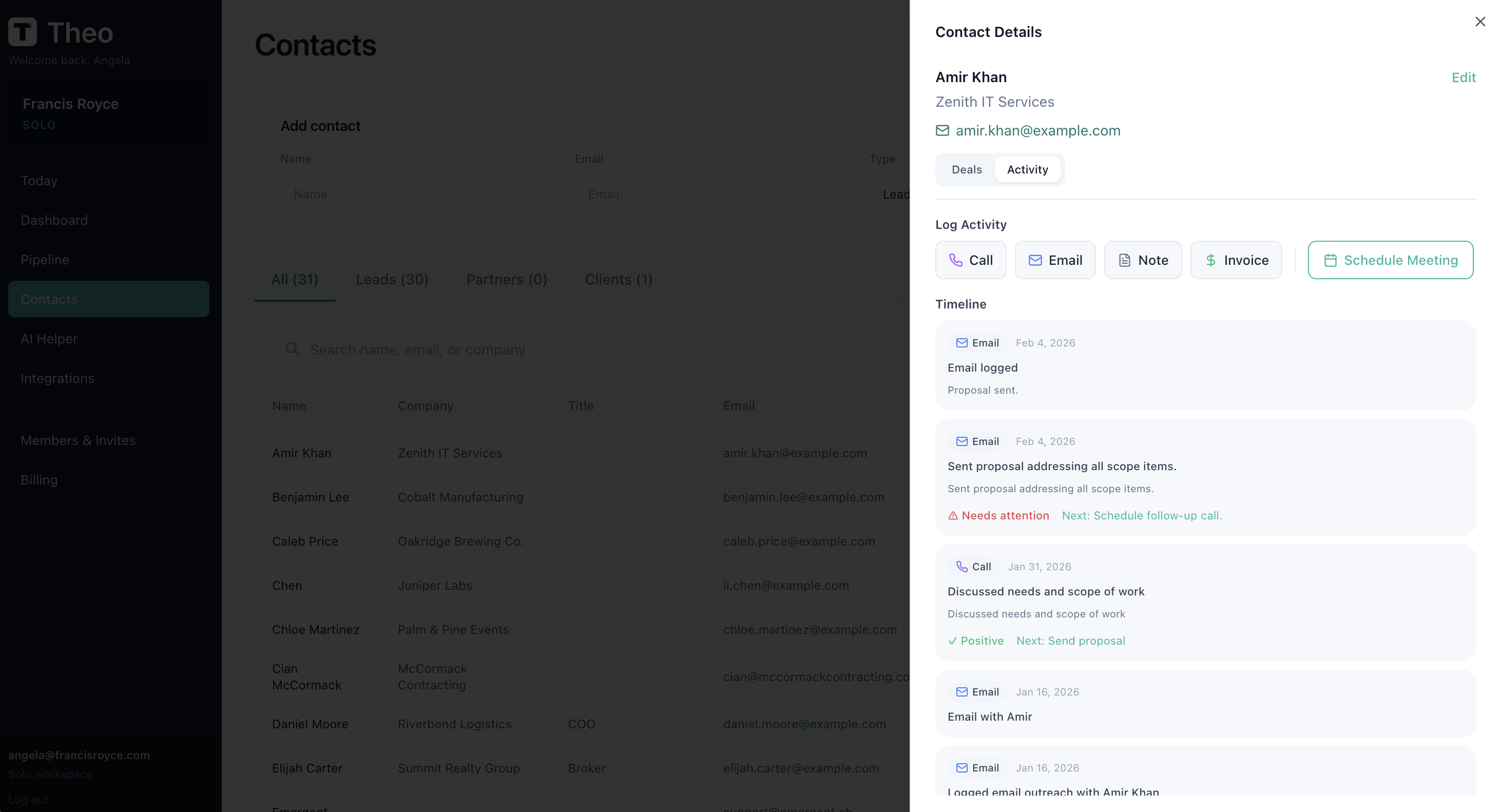The width and height of the screenshot is (1500, 812).
Task: Open the Jan 16 Email with Amir entry
Action: click(x=989, y=717)
